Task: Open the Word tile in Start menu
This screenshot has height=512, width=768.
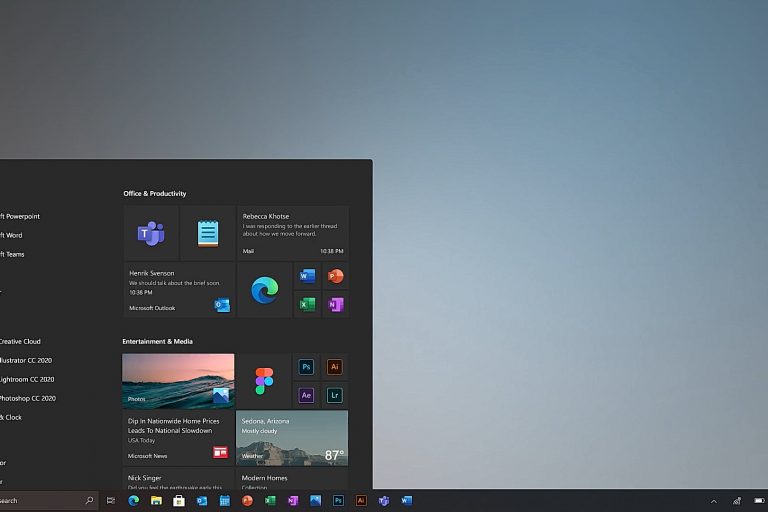Action: 307,276
